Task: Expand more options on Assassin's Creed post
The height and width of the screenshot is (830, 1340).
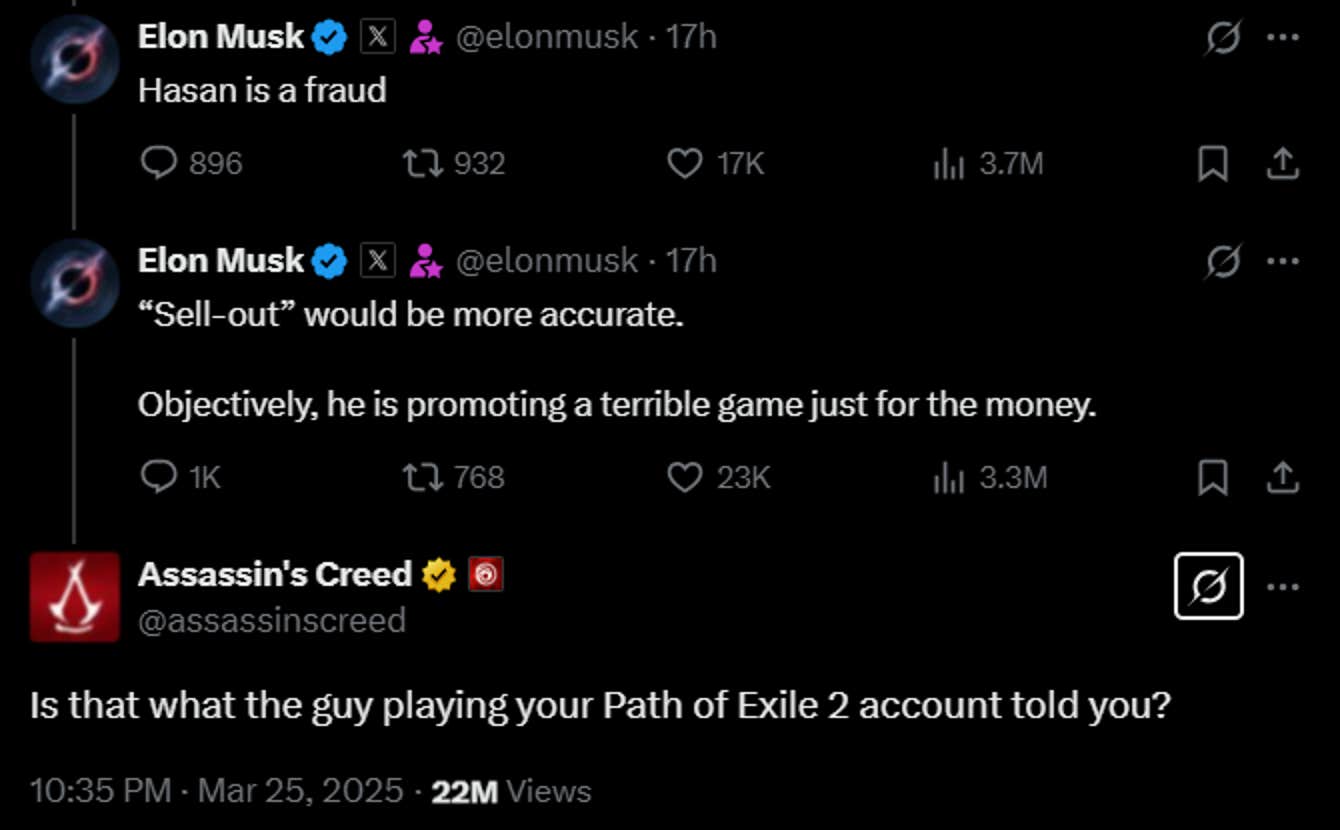Action: coord(1283,587)
